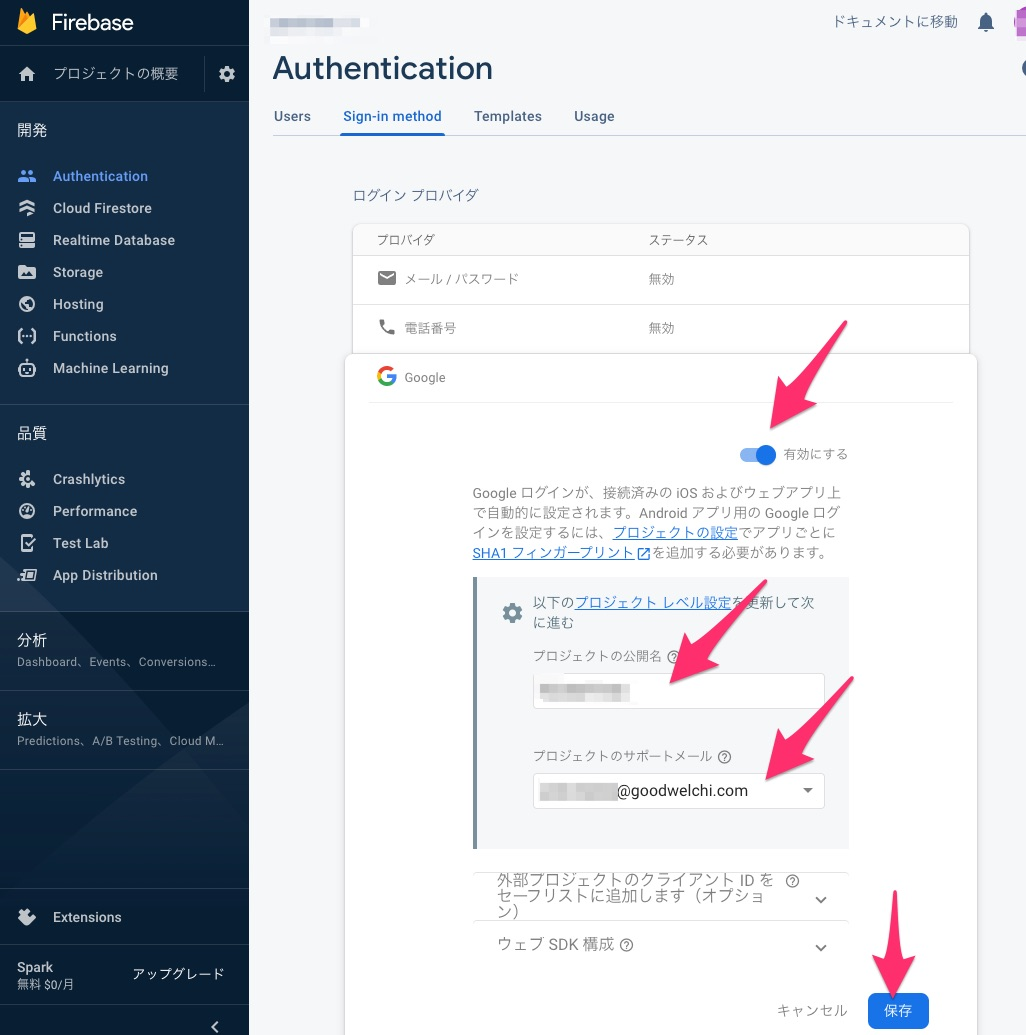Click help icon beside ウェブ SDK 構成

(627, 945)
